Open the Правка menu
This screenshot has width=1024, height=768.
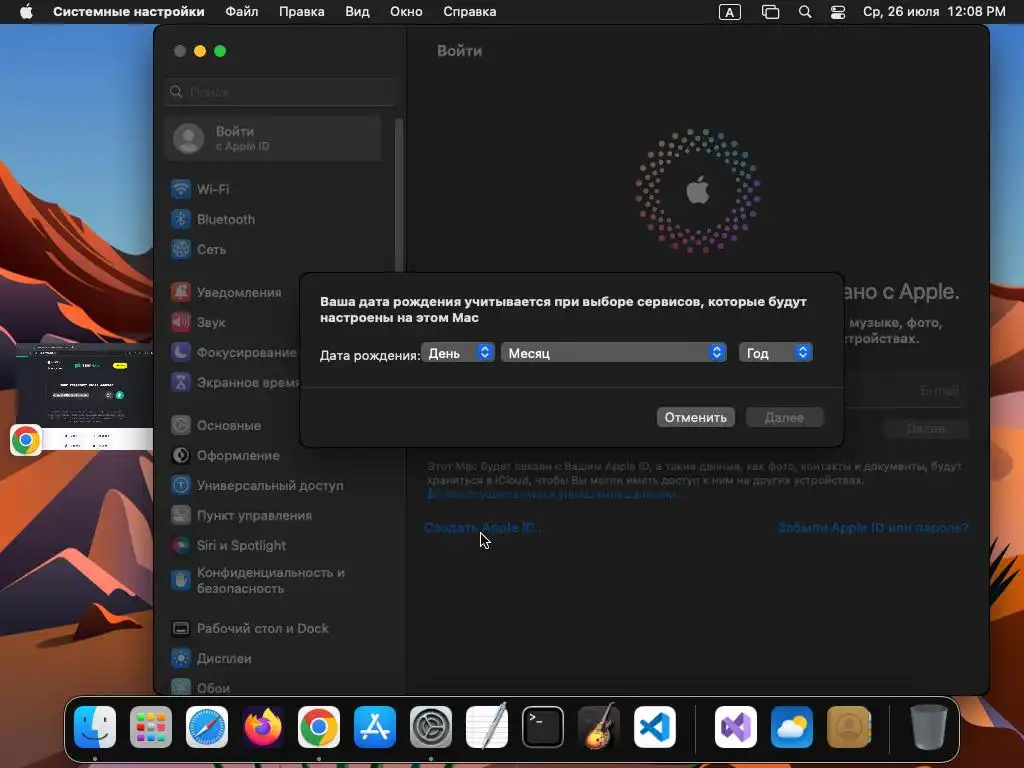[302, 12]
